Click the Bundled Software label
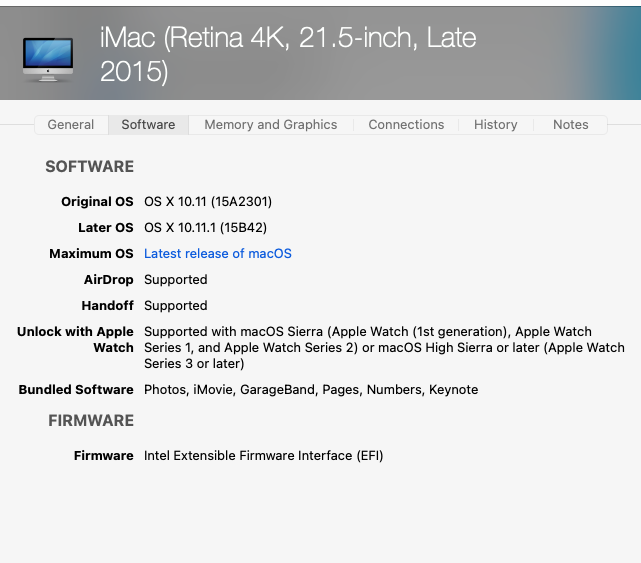 point(76,390)
